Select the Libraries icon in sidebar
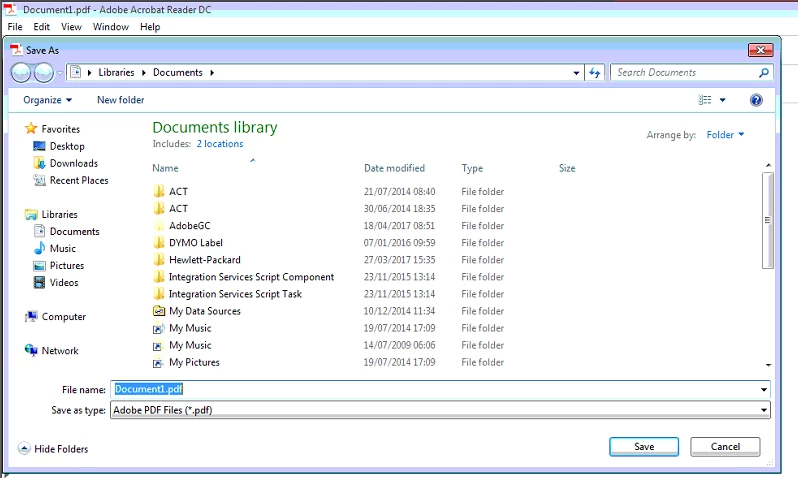 pyautogui.click(x=31, y=214)
